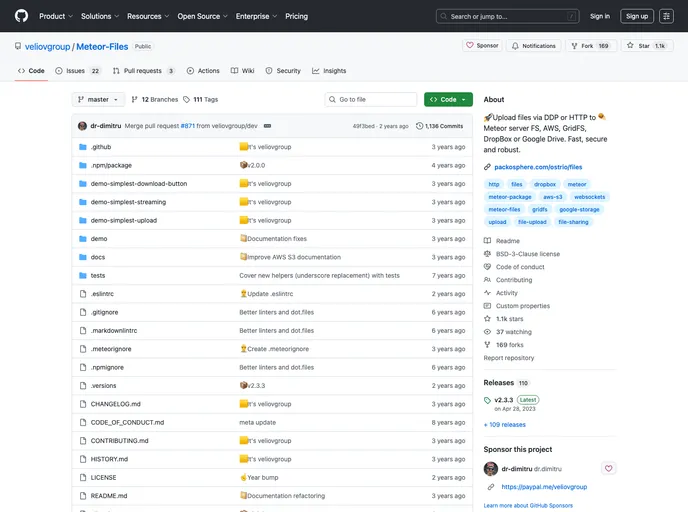The width and height of the screenshot is (688, 512).
Task: Open the Meteor-Files repository link
Action: [102, 47]
